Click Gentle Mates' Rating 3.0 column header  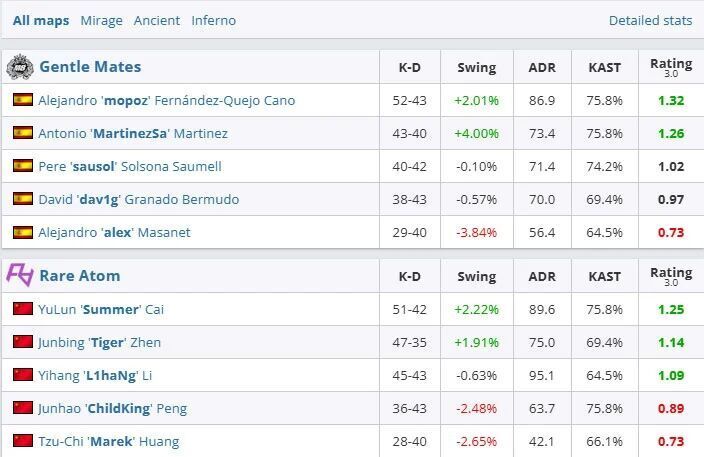(671, 67)
